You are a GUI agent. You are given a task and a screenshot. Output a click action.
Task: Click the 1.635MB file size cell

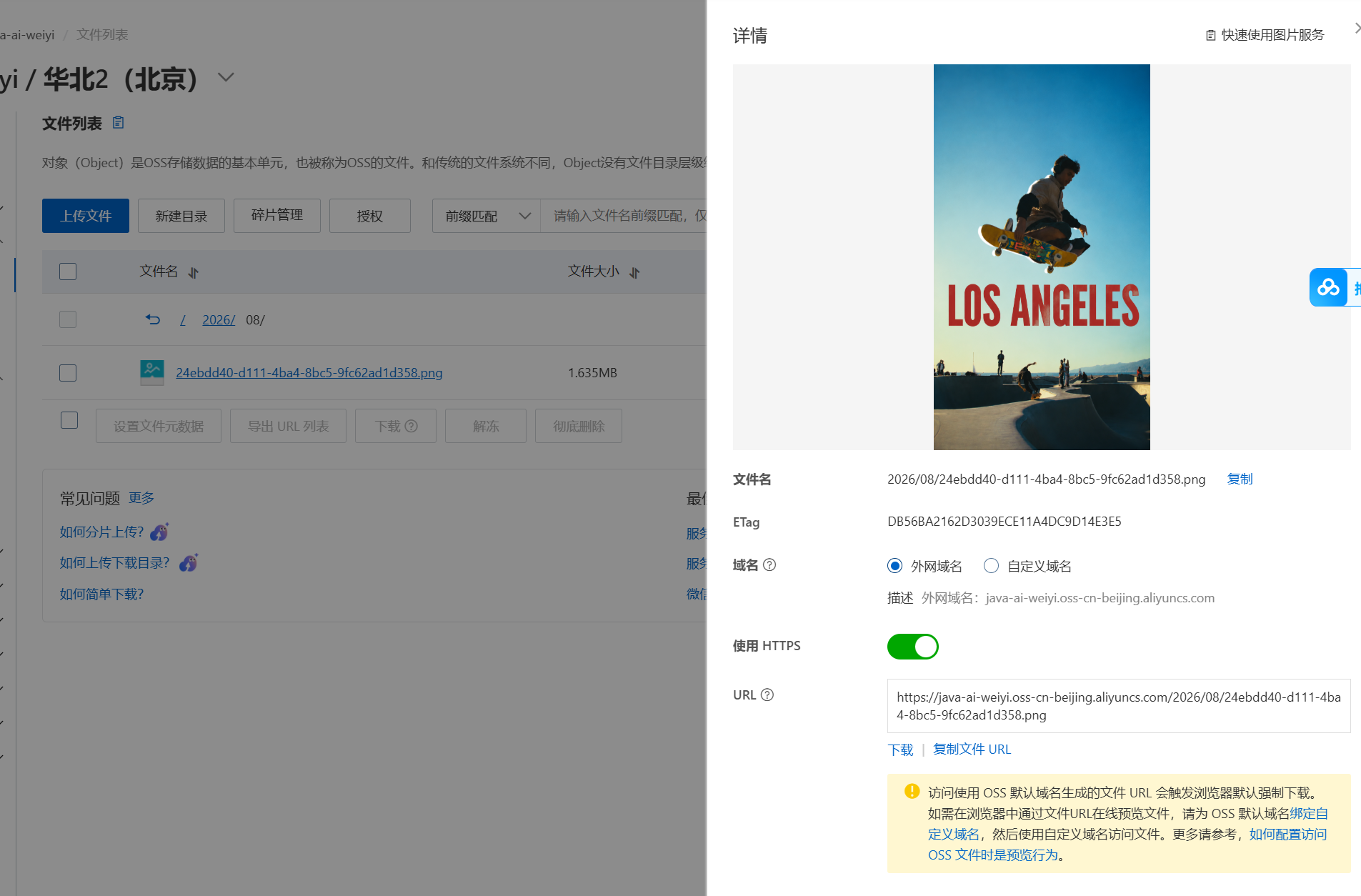point(592,373)
